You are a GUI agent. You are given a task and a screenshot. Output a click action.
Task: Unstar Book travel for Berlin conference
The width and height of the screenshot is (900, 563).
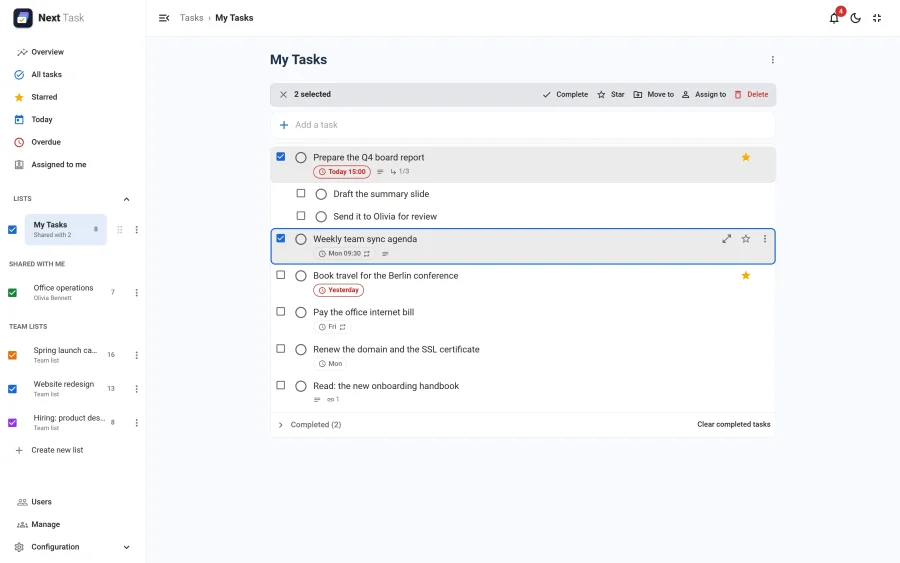click(x=746, y=275)
